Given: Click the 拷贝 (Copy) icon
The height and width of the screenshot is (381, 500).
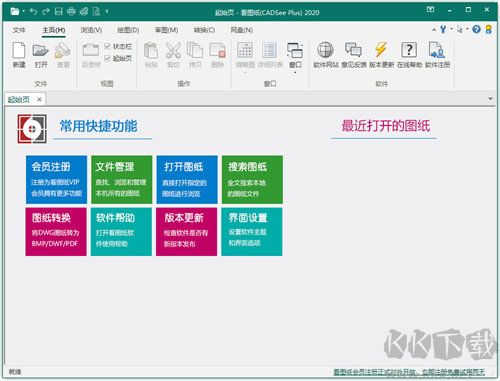Looking at the screenshot, I should point(195,50).
